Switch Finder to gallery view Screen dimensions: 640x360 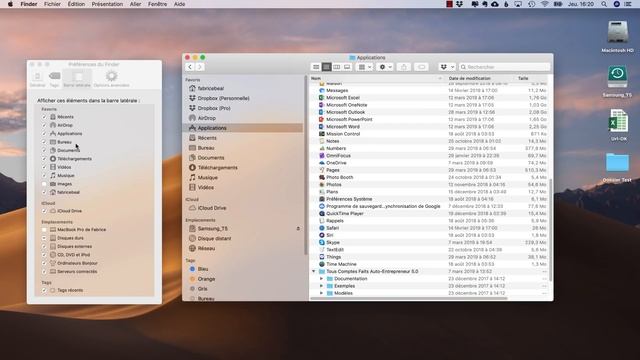tap(347, 67)
